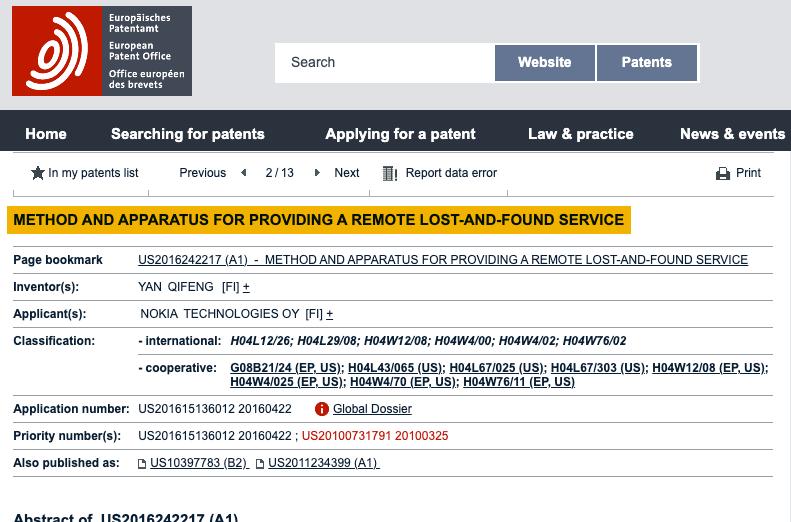Image resolution: width=791 pixels, height=522 pixels.
Task: Click document icon beside US10397783 (B2)
Action: tap(142, 464)
